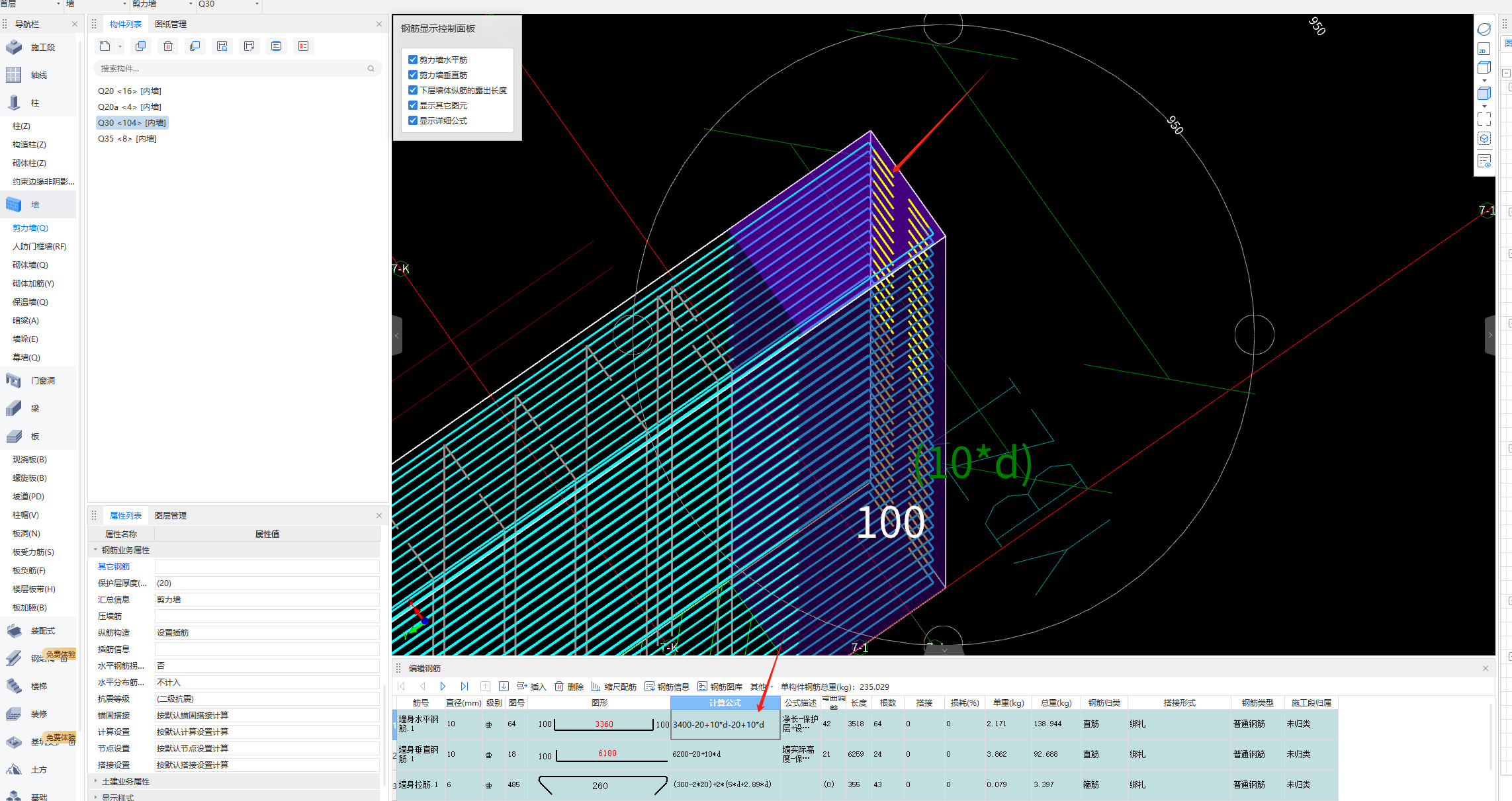Screen dimensions: 1512x801
Task: Click 计算公式 column header
Action: tap(725, 702)
